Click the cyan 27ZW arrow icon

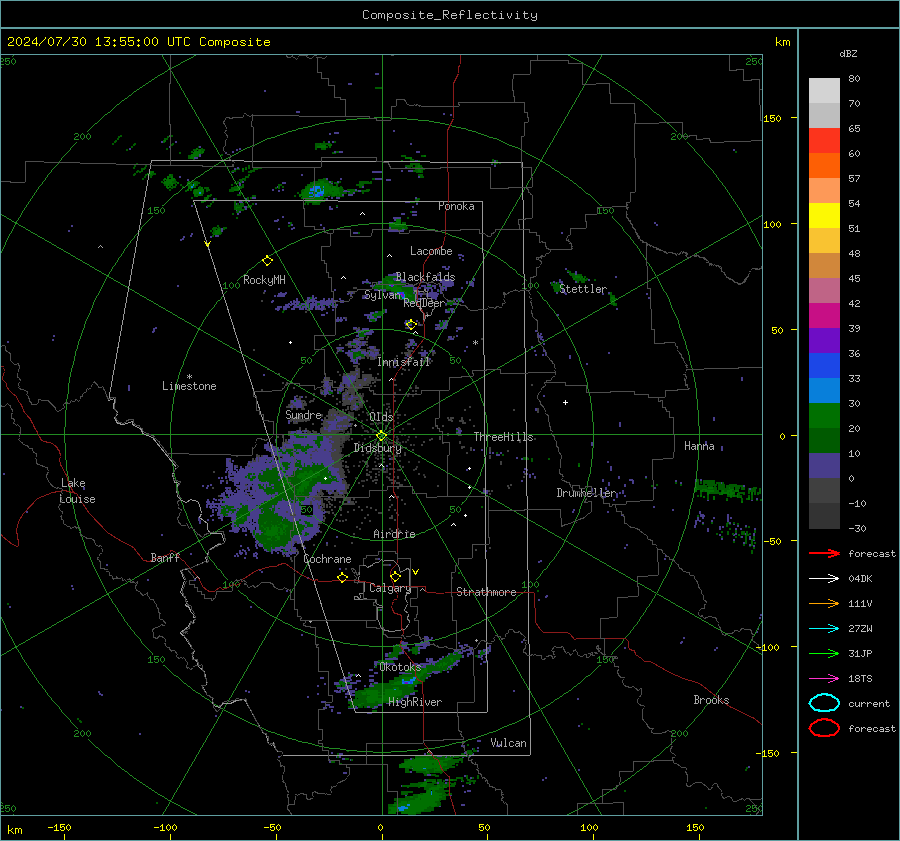point(824,629)
